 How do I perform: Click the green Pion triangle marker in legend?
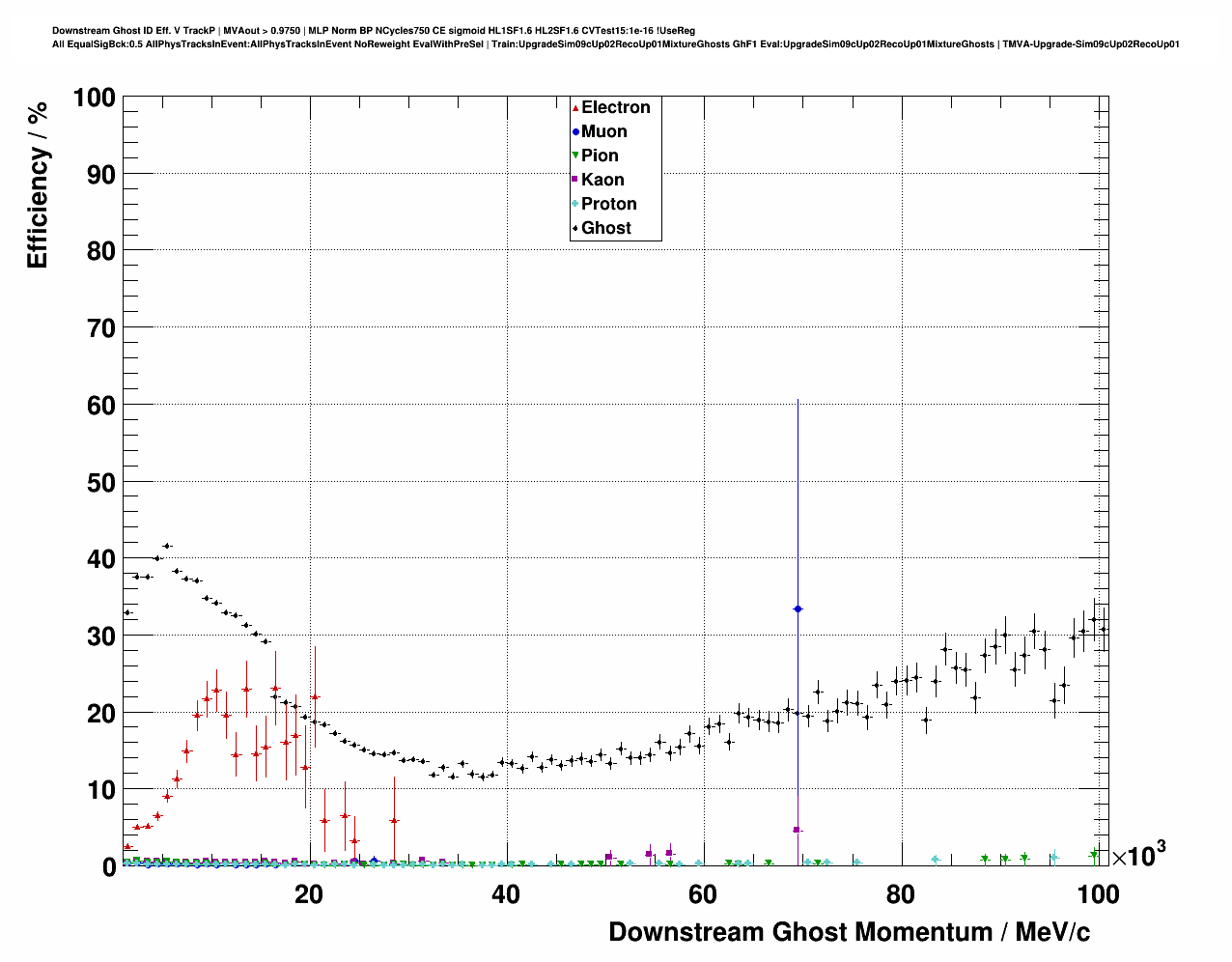pos(575,156)
